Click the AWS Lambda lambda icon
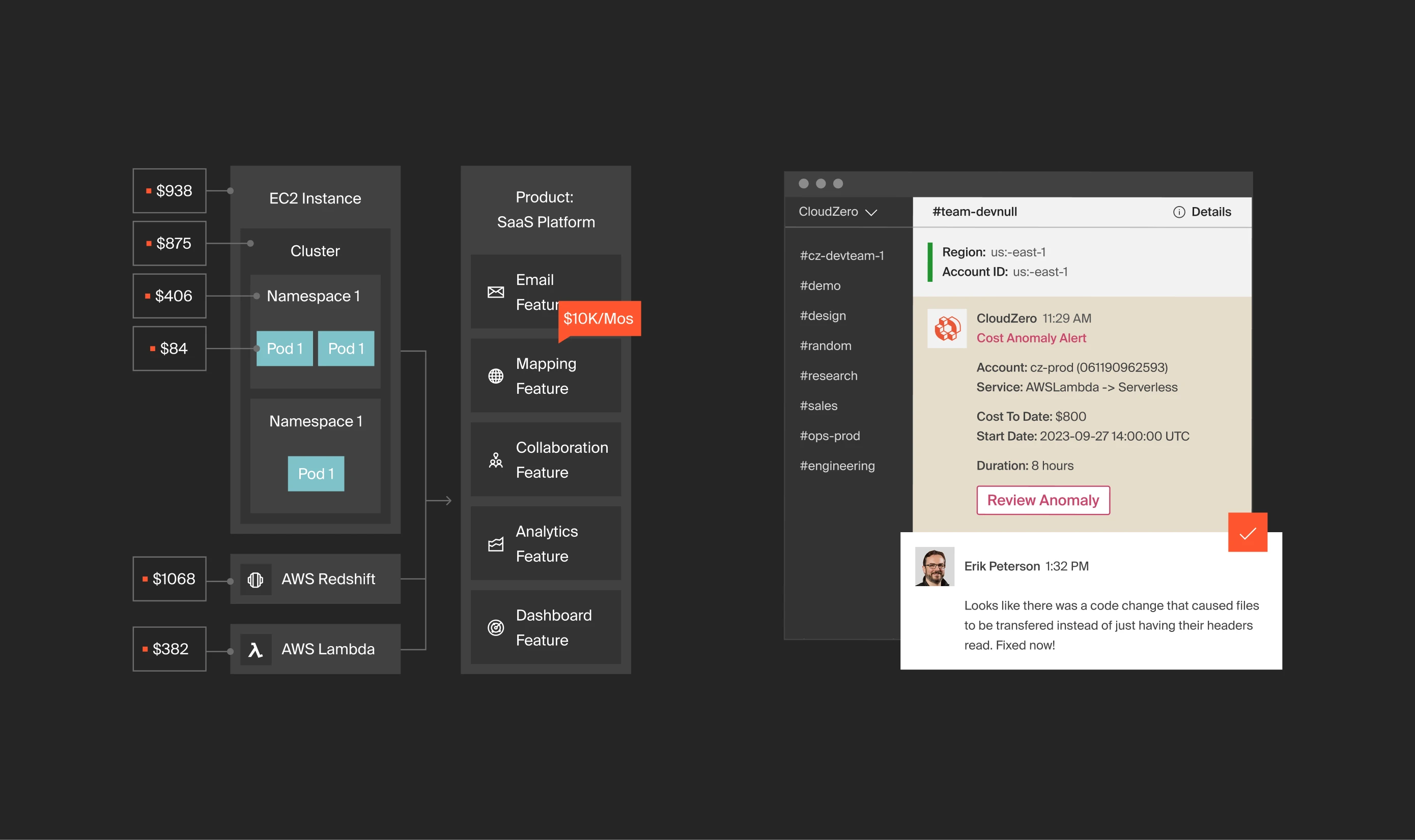Viewport: 1415px width, 840px height. click(x=256, y=649)
